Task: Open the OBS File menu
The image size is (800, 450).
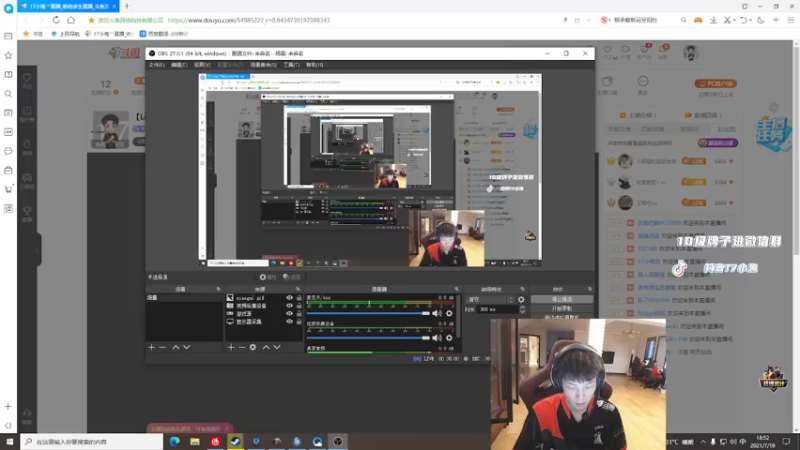Action: pos(156,65)
